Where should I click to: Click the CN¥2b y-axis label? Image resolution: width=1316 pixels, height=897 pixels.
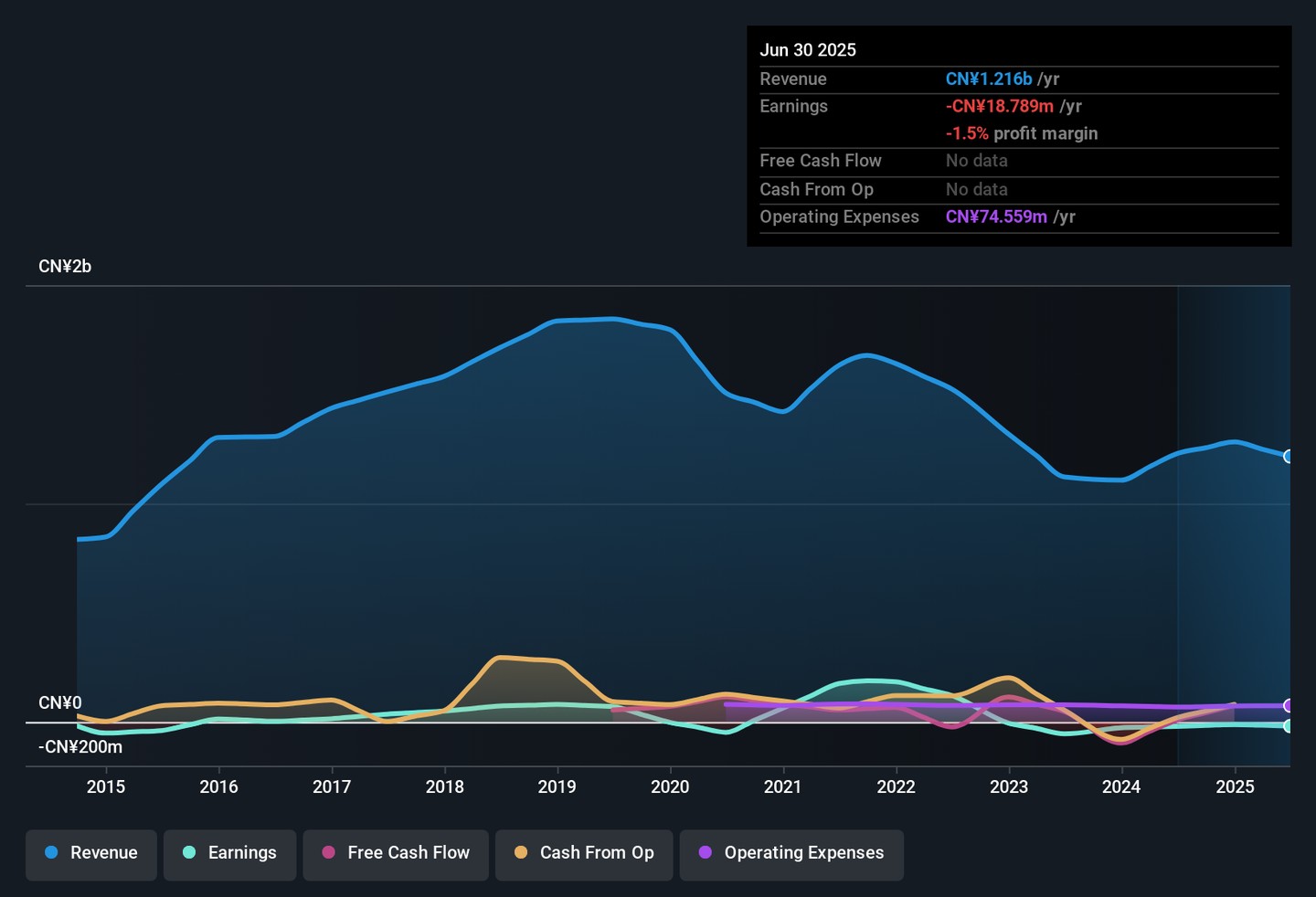point(65,267)
